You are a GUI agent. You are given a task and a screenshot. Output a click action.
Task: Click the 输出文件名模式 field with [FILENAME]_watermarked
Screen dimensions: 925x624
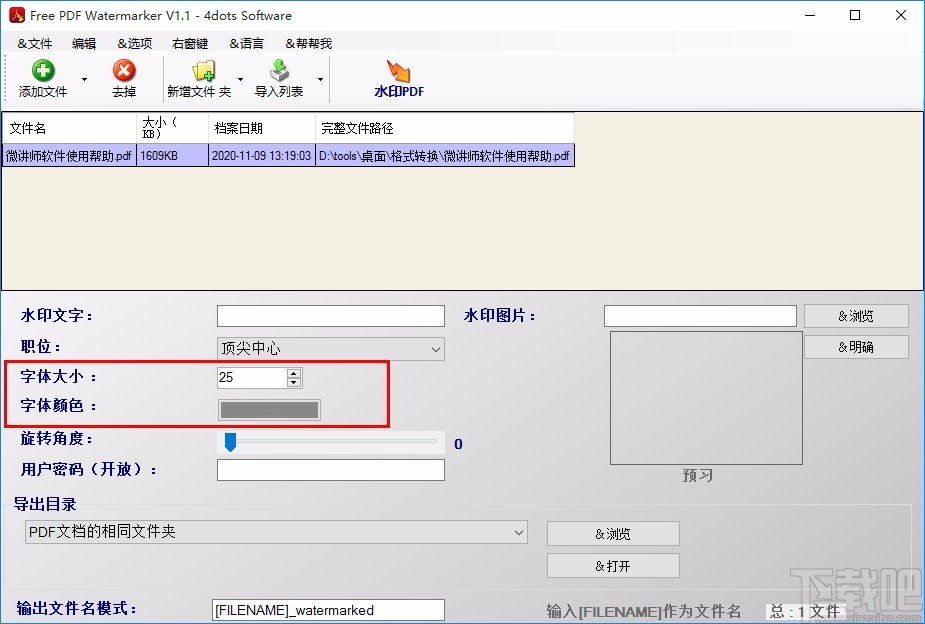(328, 610)
